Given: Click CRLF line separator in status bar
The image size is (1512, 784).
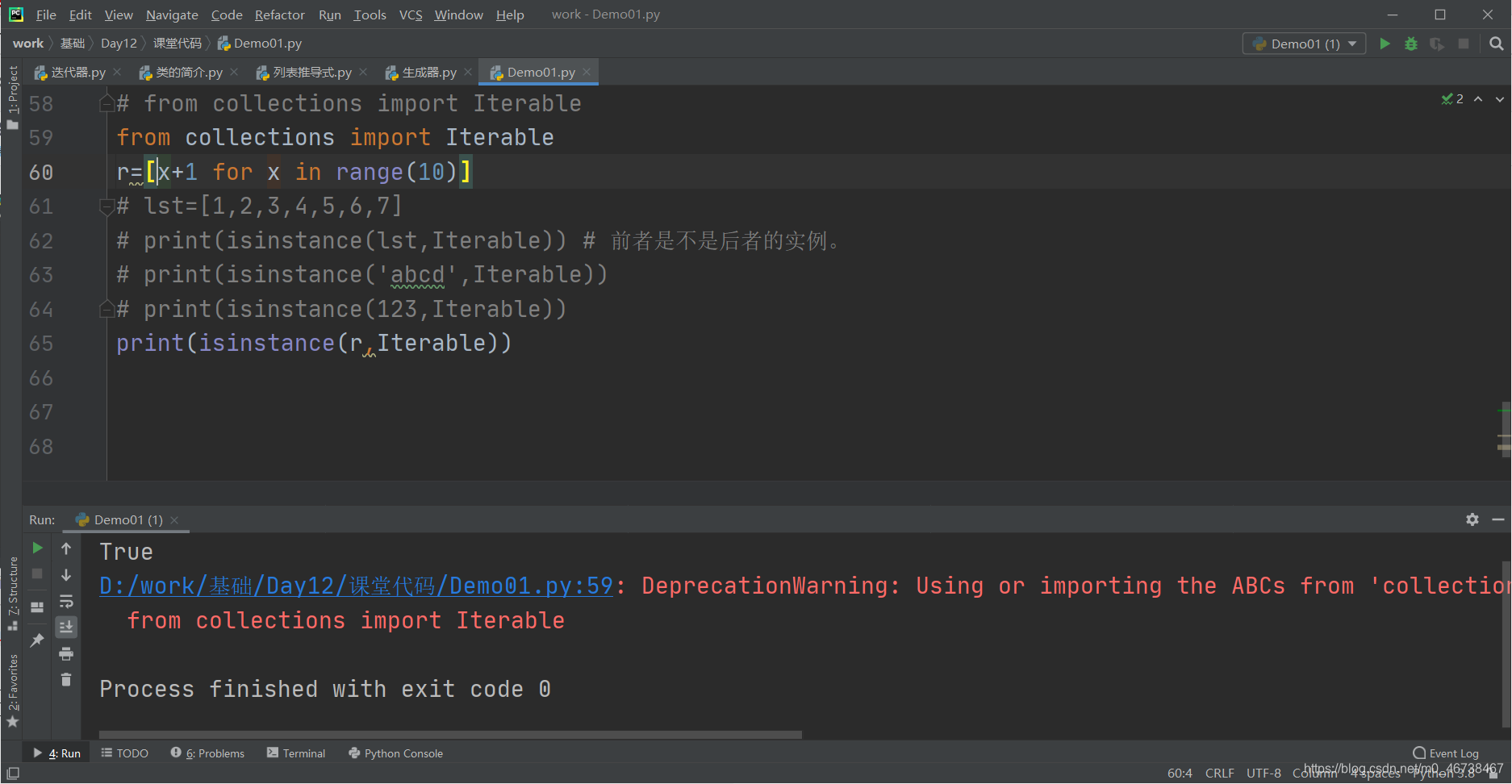Looking at the screenshot, I should [1219, 773].
